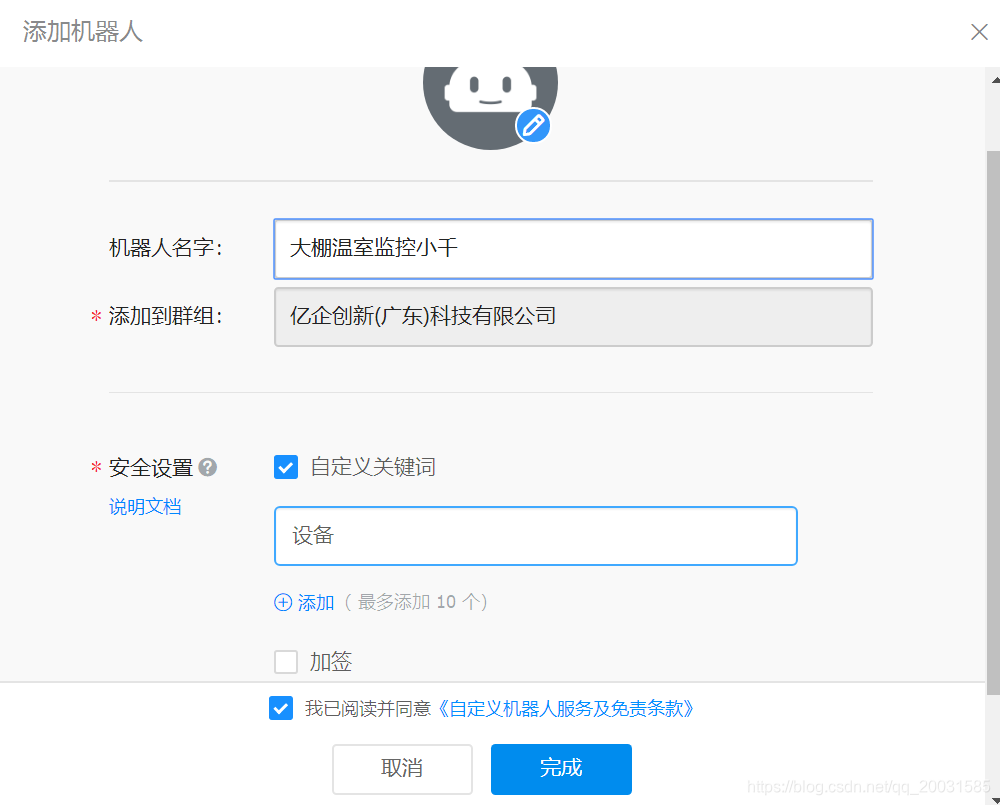Click the scrollbar down arrow

tap(994, 799)
